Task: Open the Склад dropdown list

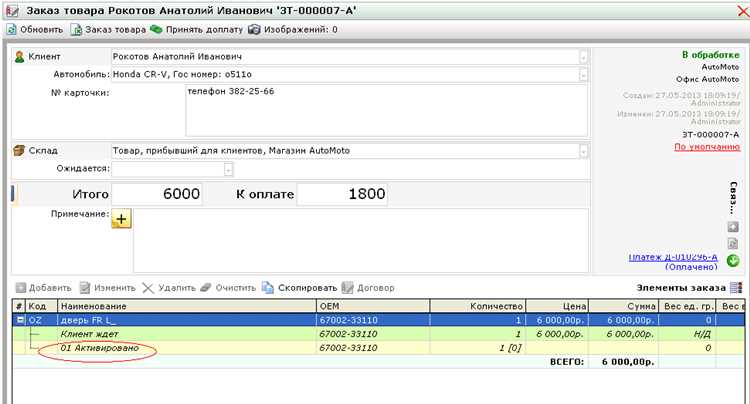Action: pos(583,152)
